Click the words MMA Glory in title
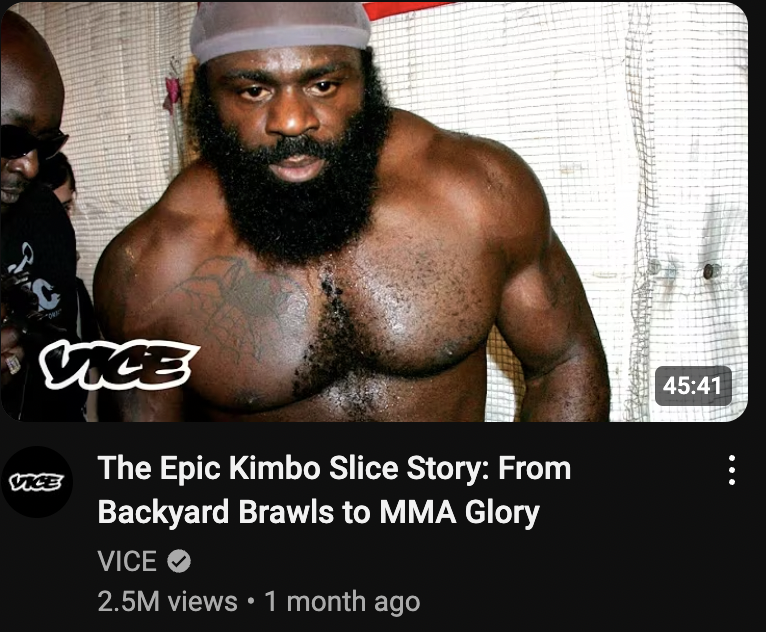 [x=459, y=512]
